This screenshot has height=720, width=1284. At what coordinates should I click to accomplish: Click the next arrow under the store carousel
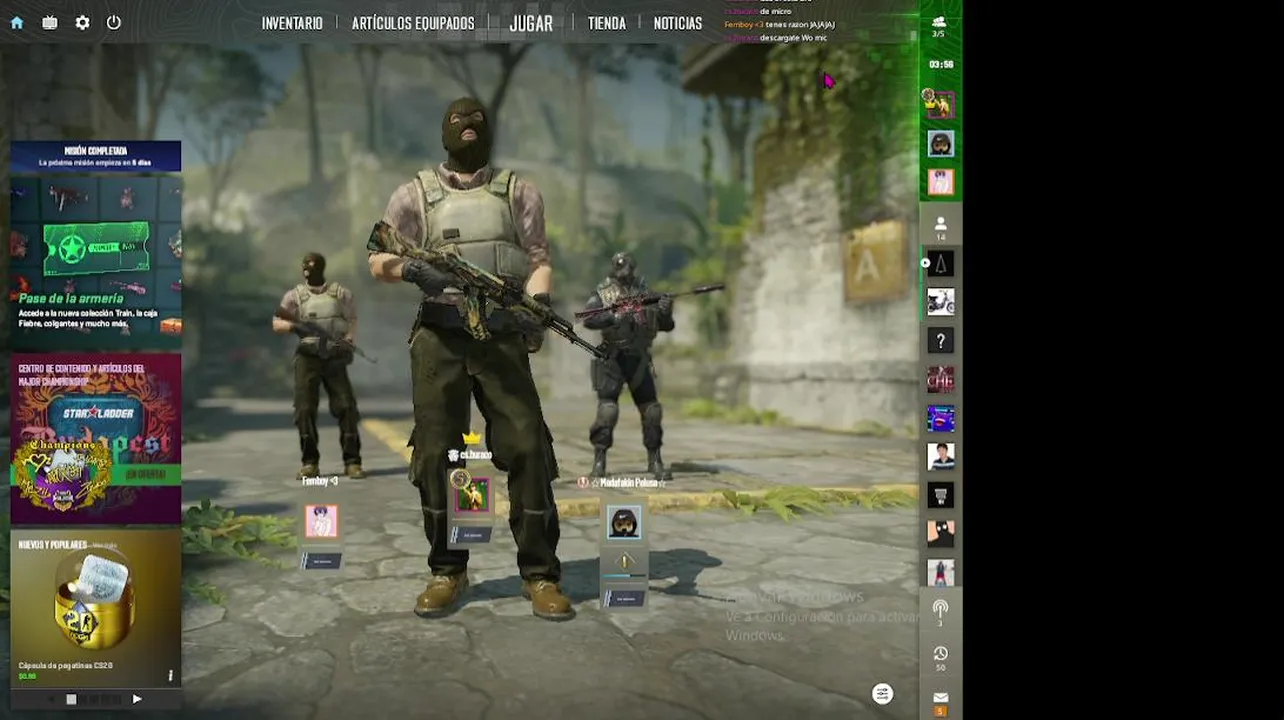(x=137, y=699)
